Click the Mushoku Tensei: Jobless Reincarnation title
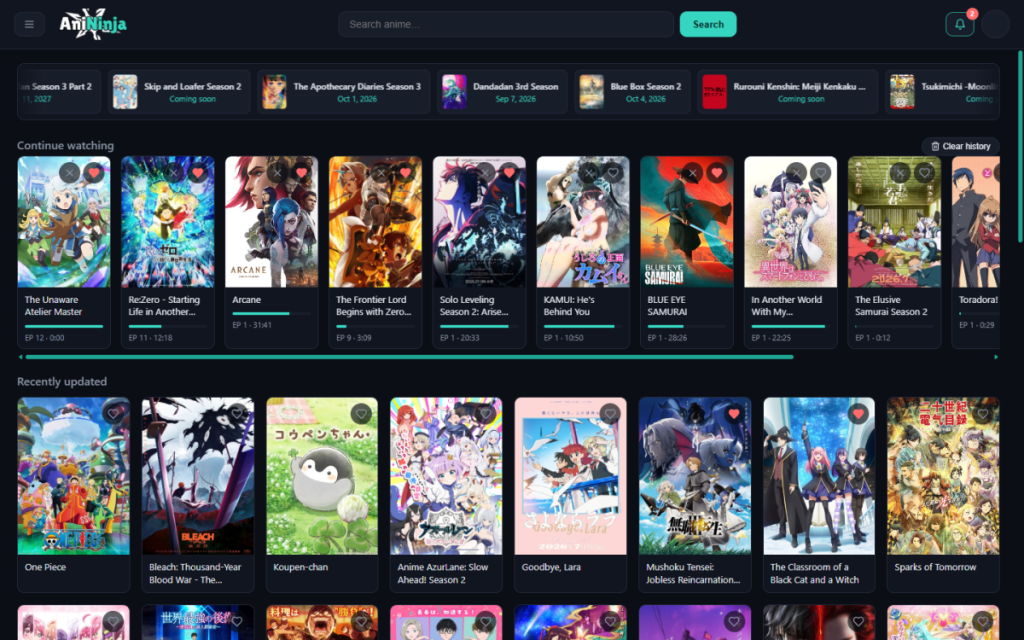 click(693, 573)
